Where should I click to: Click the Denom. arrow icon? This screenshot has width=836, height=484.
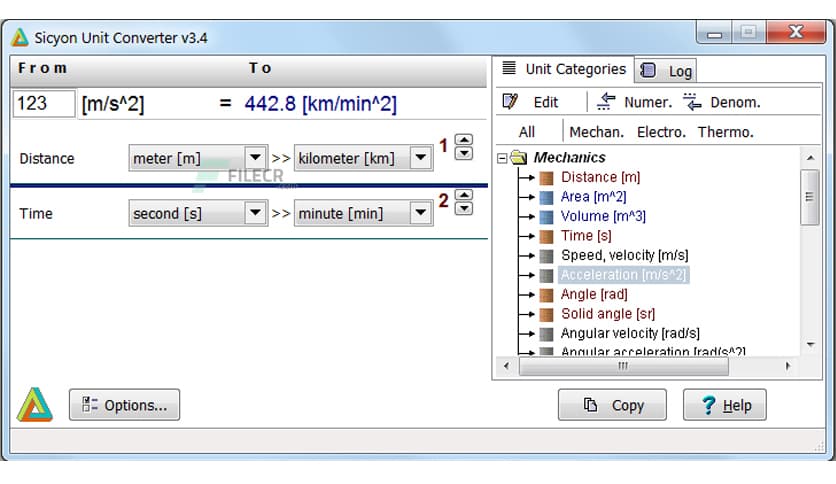[x=692, y=101]
